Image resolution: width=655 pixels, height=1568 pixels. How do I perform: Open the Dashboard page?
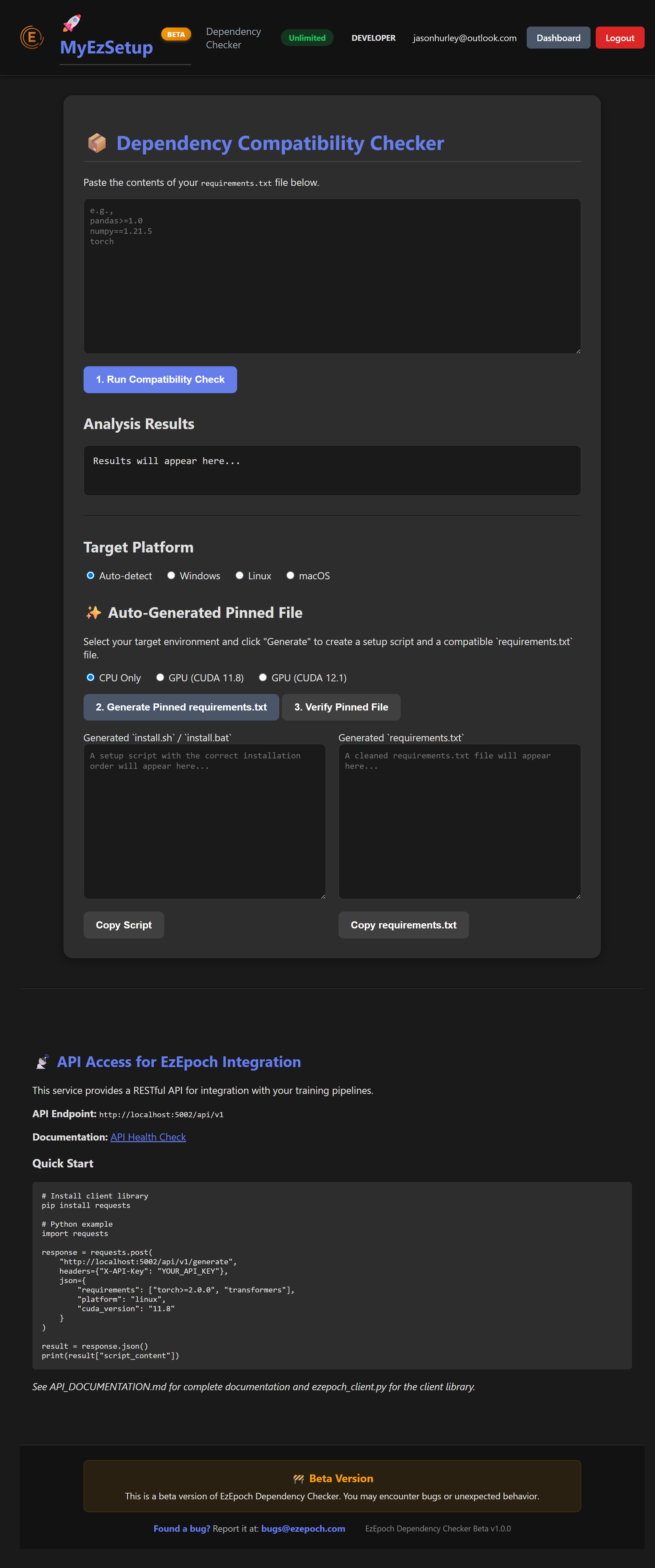pos(557,38)
